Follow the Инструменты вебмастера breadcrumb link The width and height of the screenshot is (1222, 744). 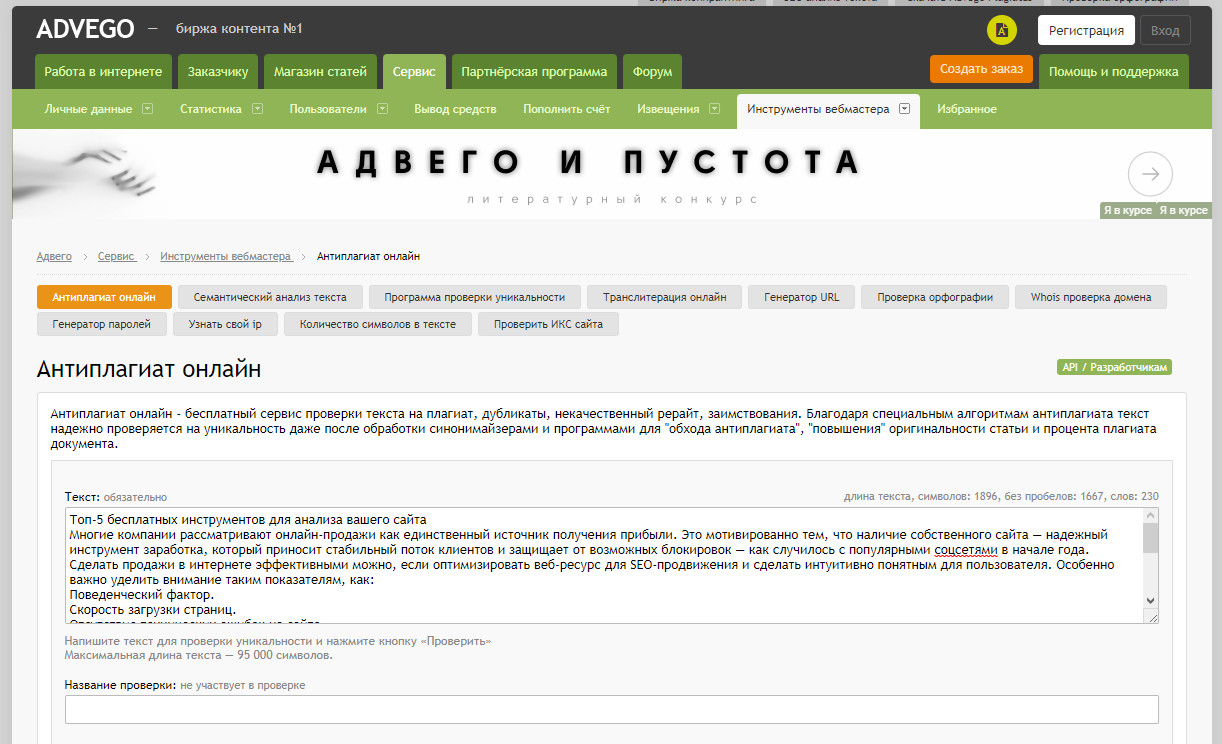coord(226,257)
